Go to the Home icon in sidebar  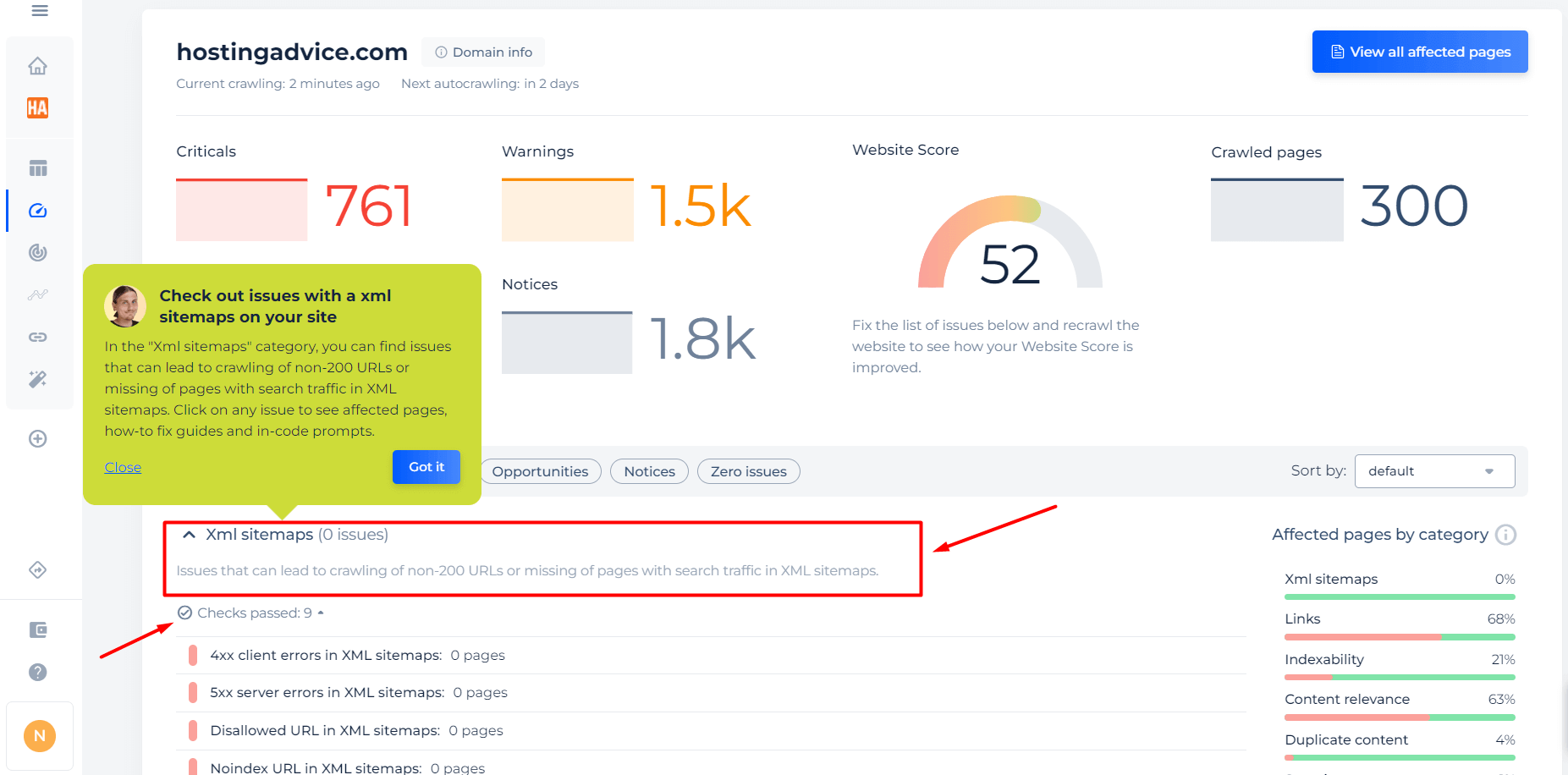tap(37, 66)
